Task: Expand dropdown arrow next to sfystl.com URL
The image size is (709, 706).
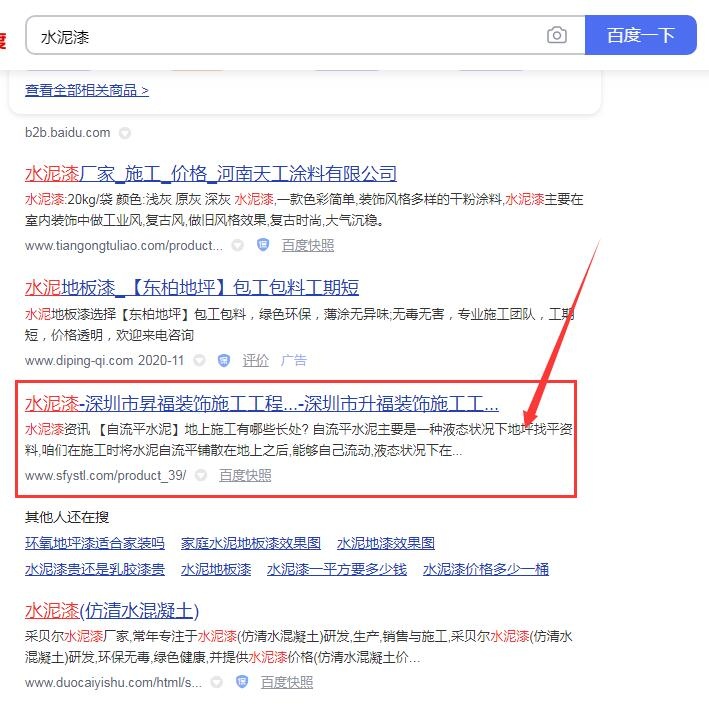Action: (x=201, y=475)
